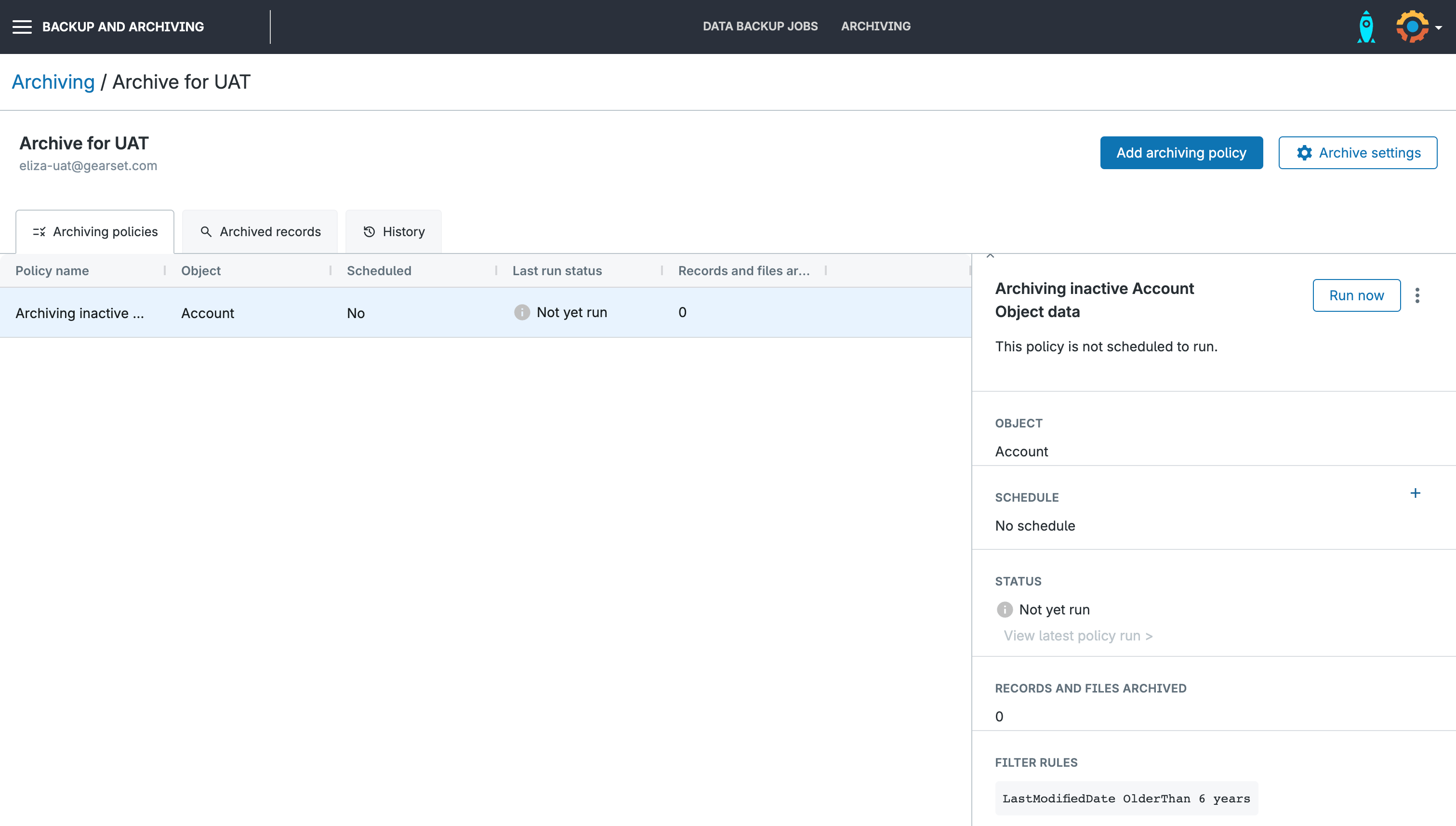
Task: Select the Archiving policies tab
Action: [95, 231]
